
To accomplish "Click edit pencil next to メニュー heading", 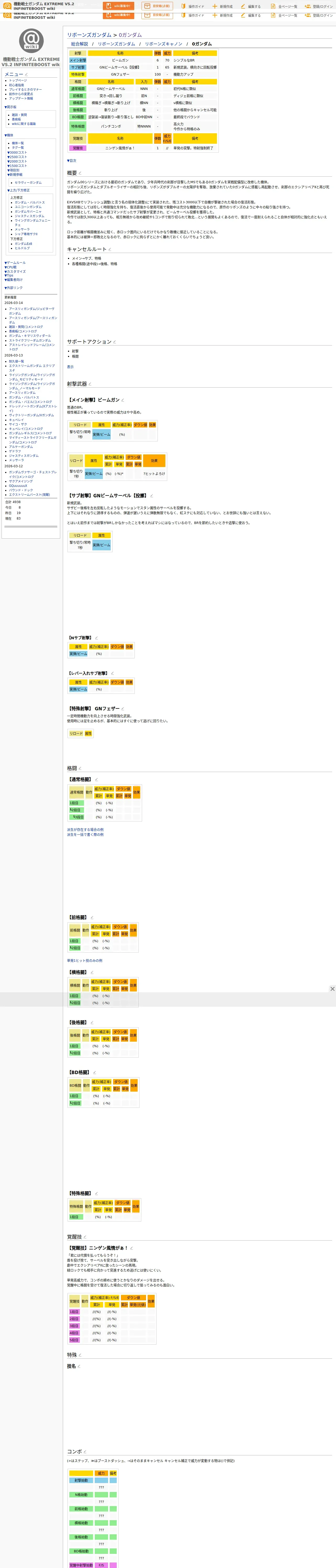I will tap(26, 74).
